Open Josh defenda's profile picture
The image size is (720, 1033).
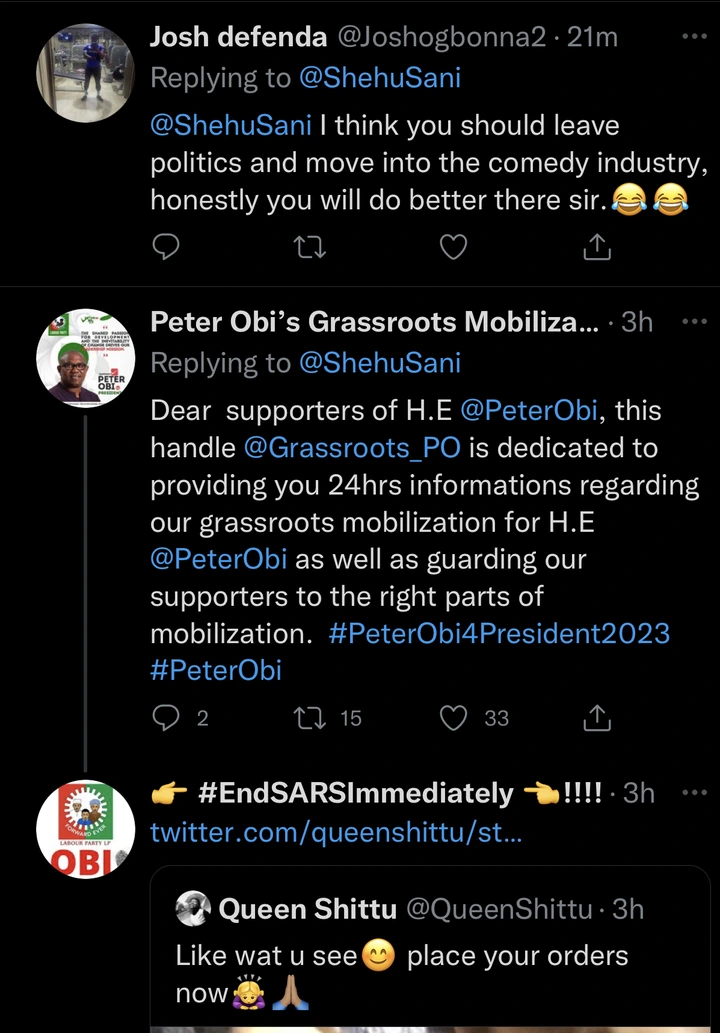coord(85,72)
